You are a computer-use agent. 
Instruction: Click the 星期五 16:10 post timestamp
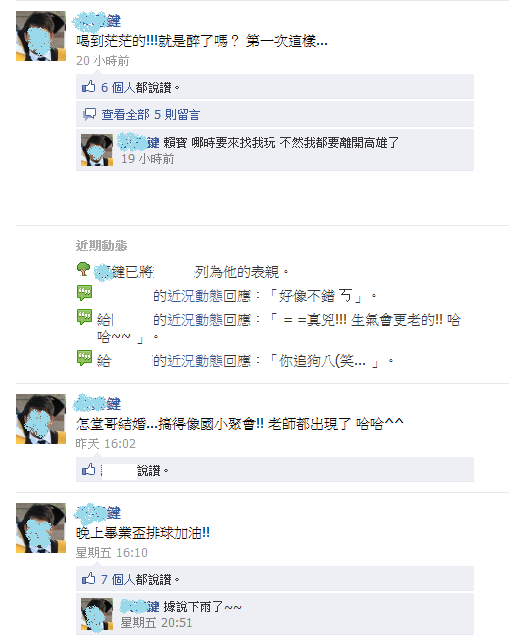pyautogui.click(x=112, y=553)
